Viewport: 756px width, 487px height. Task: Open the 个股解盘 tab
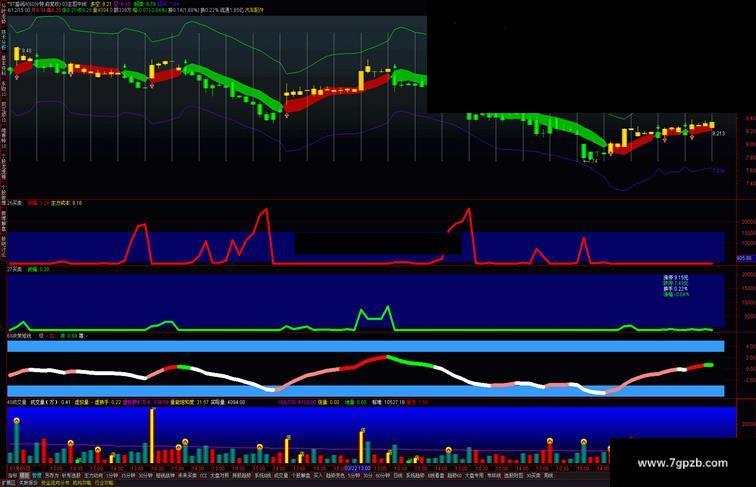coord(300,476)
